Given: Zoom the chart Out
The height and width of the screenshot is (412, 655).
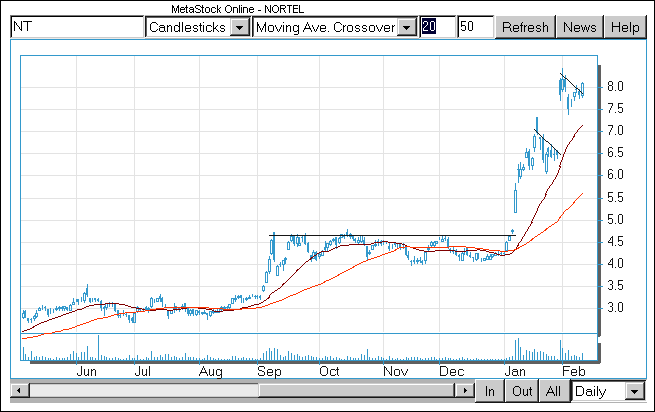Looking at the screenshot, I should (x=522, y=391).
